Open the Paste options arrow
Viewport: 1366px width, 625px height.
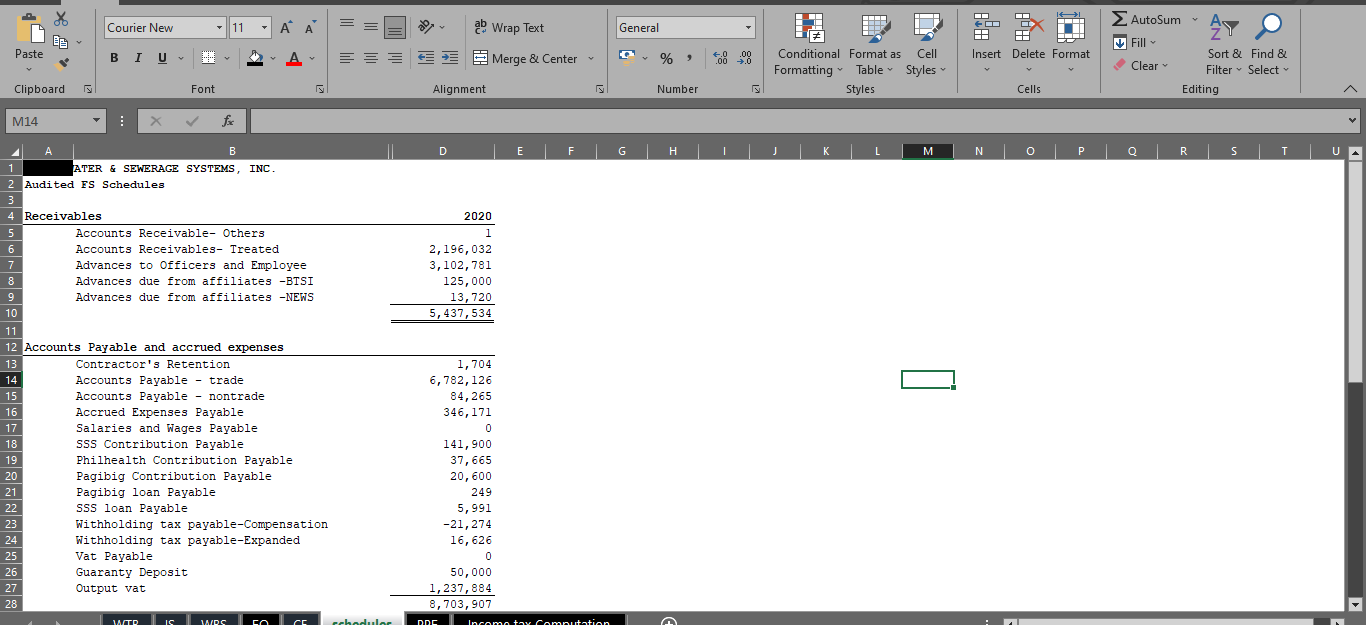[x=29, y=70]
